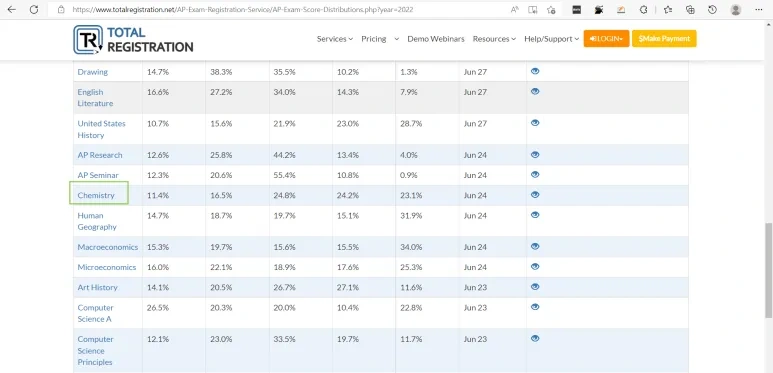The height and width of the screenshot is (373, 773).
Task: Open Collections panel
Action: click(690, 9)
